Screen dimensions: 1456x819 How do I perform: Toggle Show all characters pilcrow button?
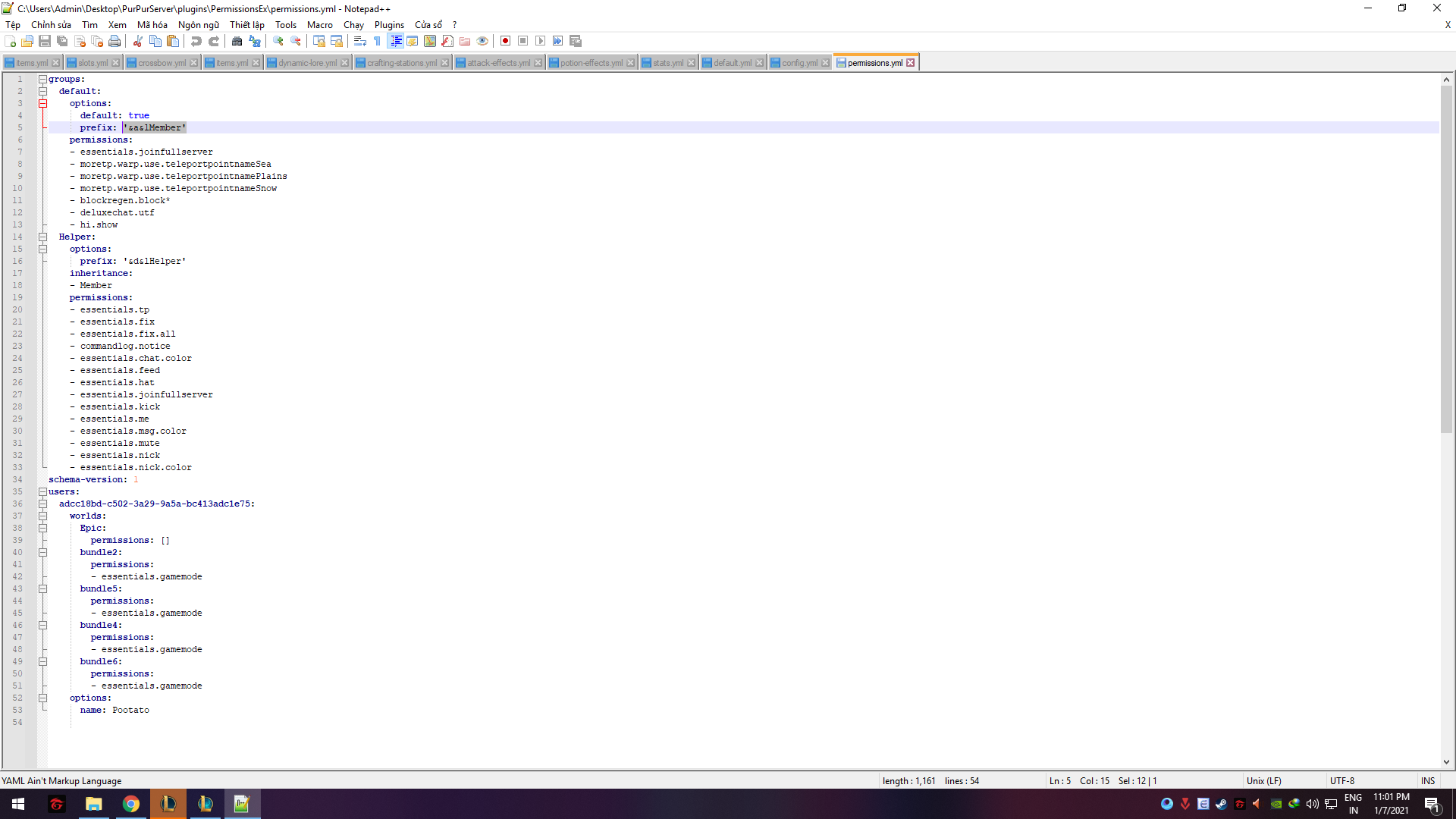[x=378, y=41]
